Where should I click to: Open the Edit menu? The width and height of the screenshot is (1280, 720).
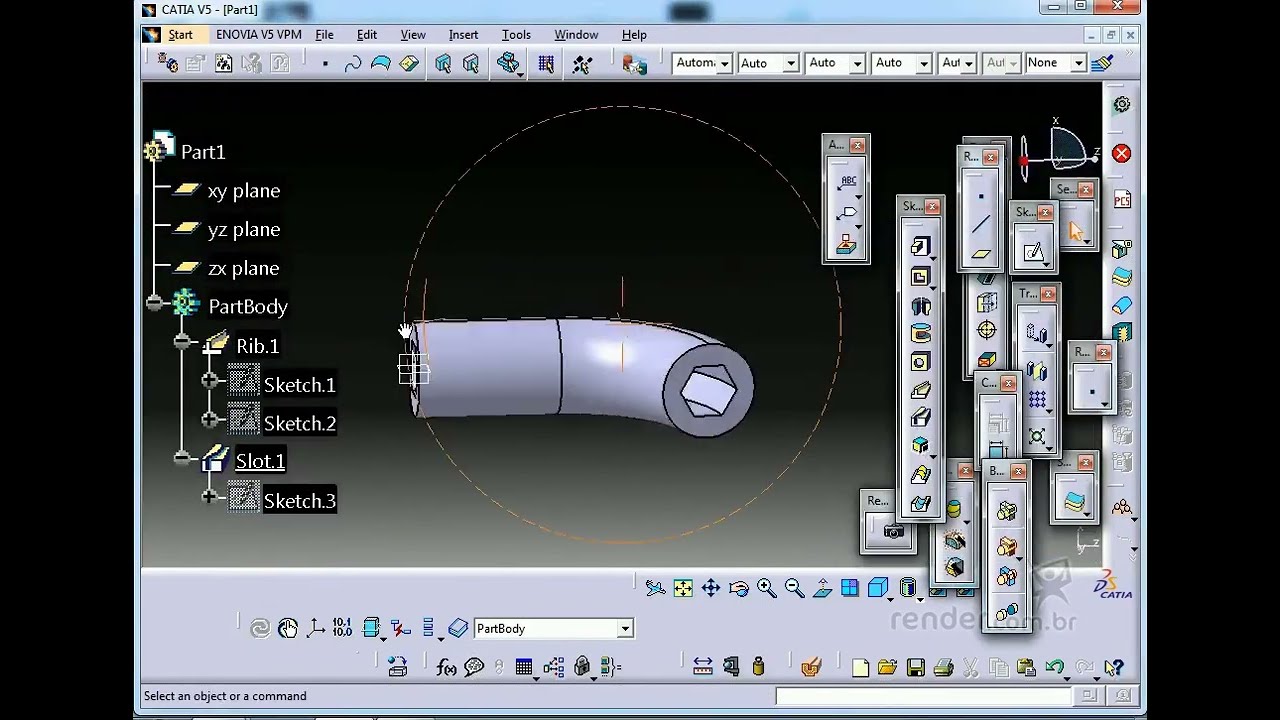pyautogui.click(x=367, y=34)
